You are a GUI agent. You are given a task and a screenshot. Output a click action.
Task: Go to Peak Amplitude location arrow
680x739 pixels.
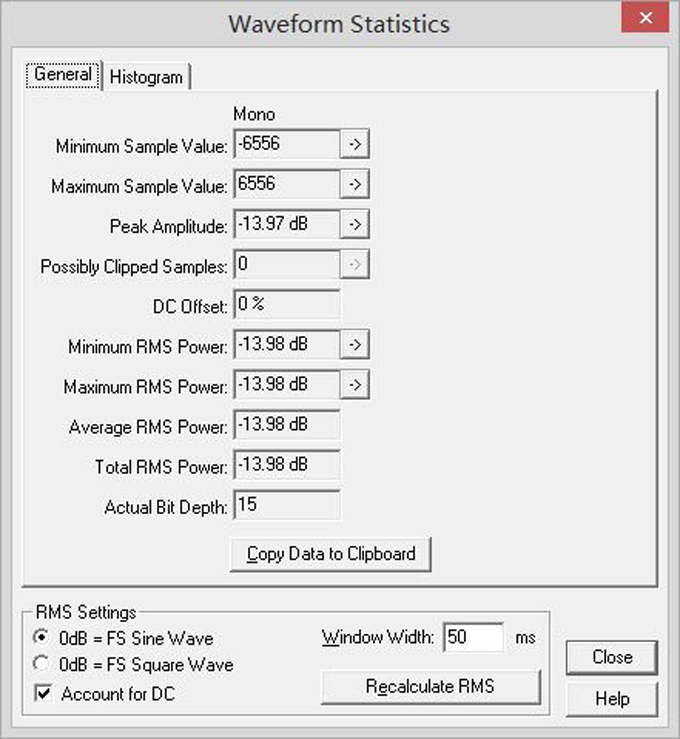click(x=354, y=225)
